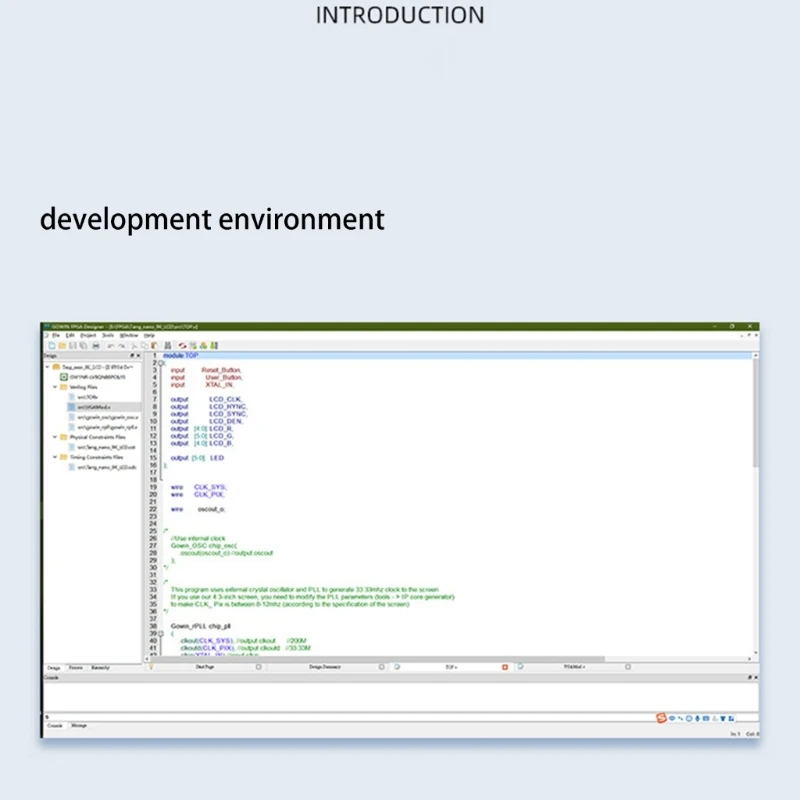Collapse the Timing Constraints Files folder
The height and width of the screenshot is (800, 800).
[55, 457]
